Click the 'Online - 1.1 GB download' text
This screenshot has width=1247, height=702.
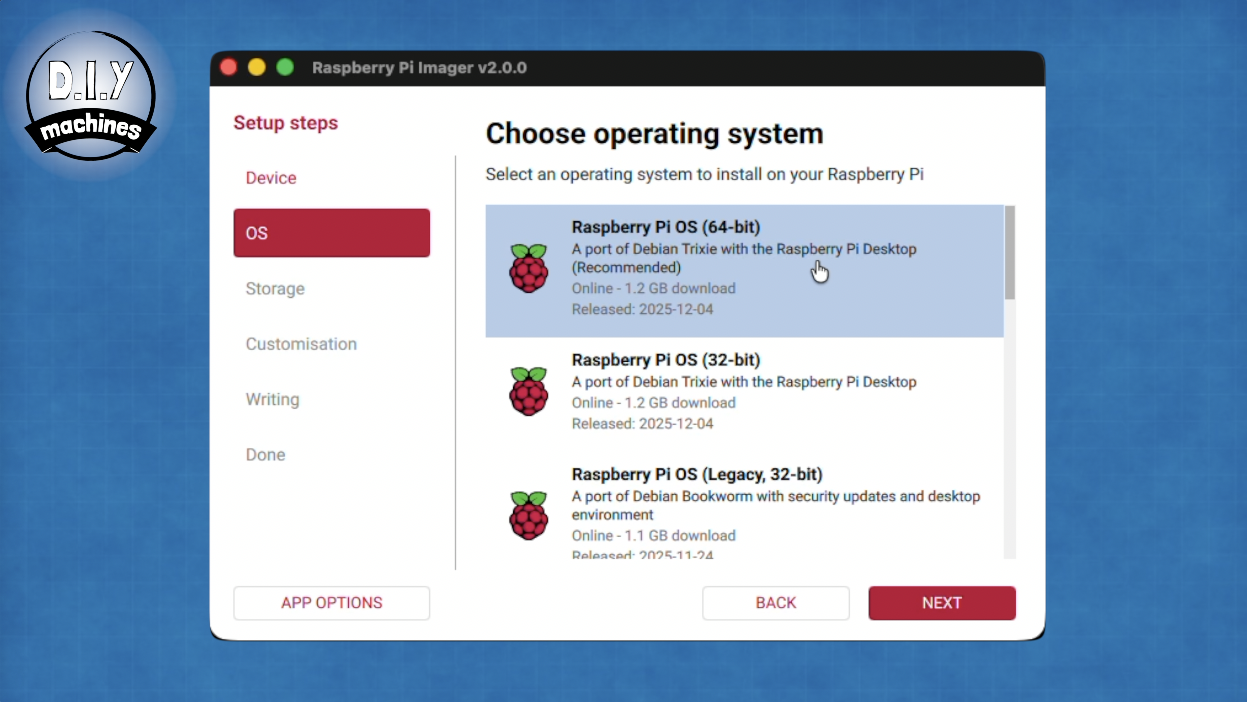coord(654,536)
